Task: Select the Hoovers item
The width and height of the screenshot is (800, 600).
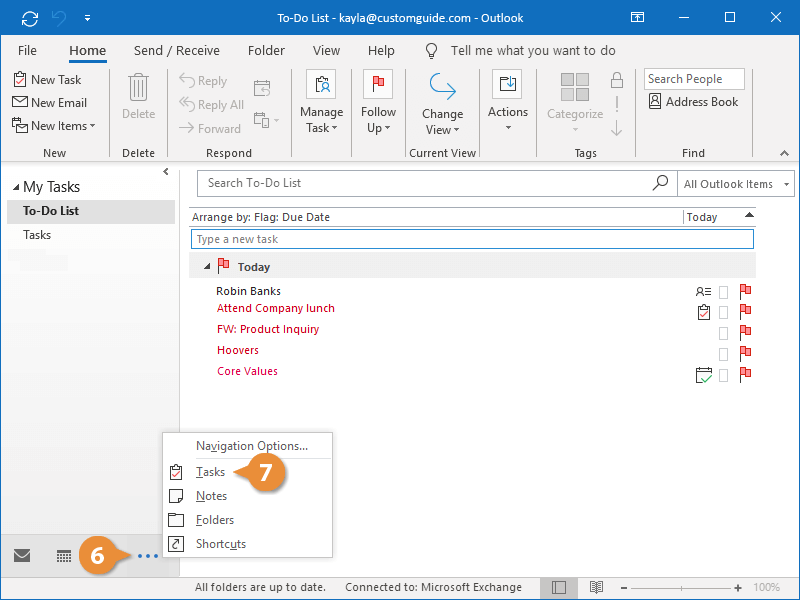Action: [238, 350]
